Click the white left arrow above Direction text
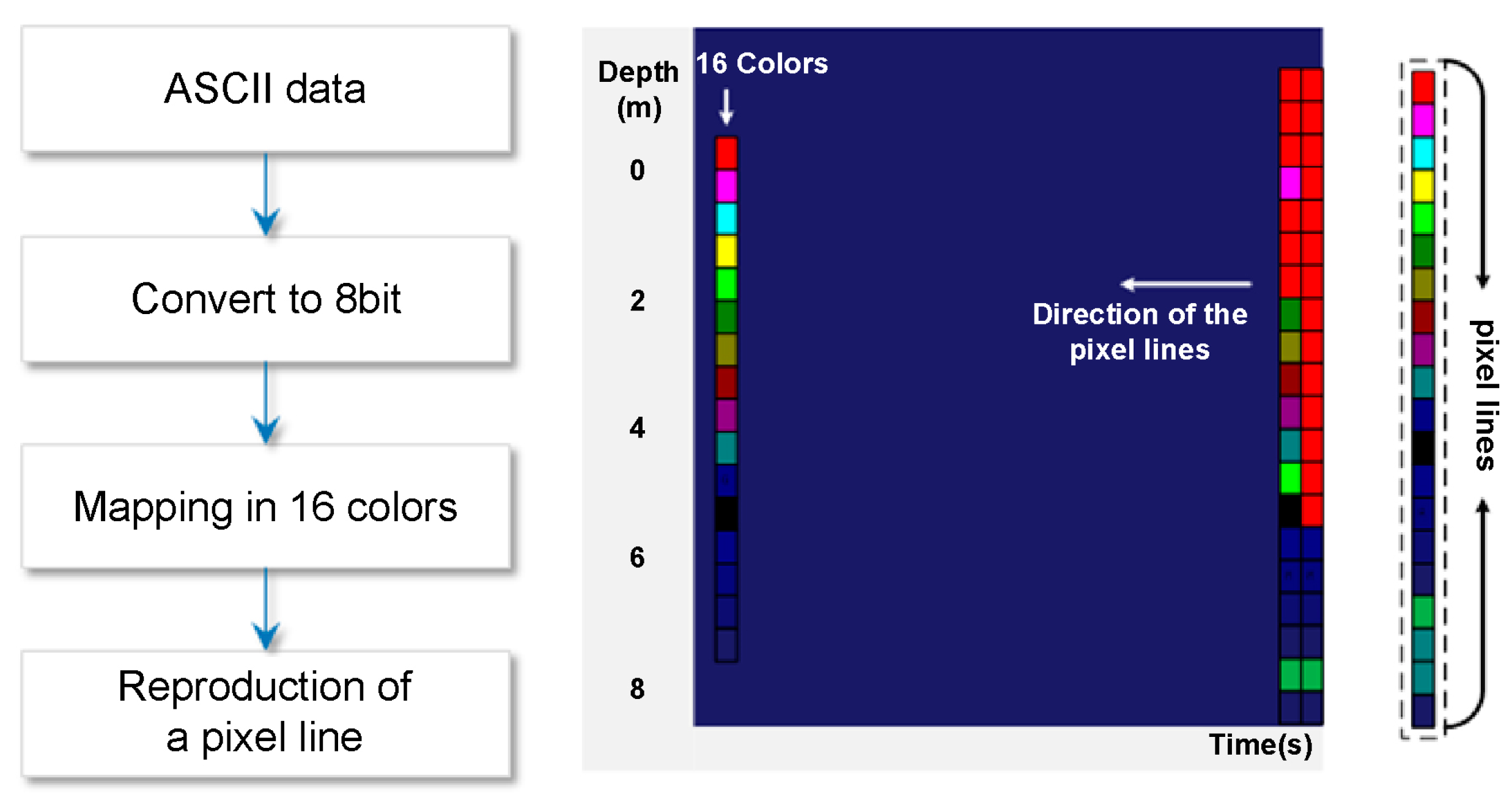 [x=1185, y=284]
